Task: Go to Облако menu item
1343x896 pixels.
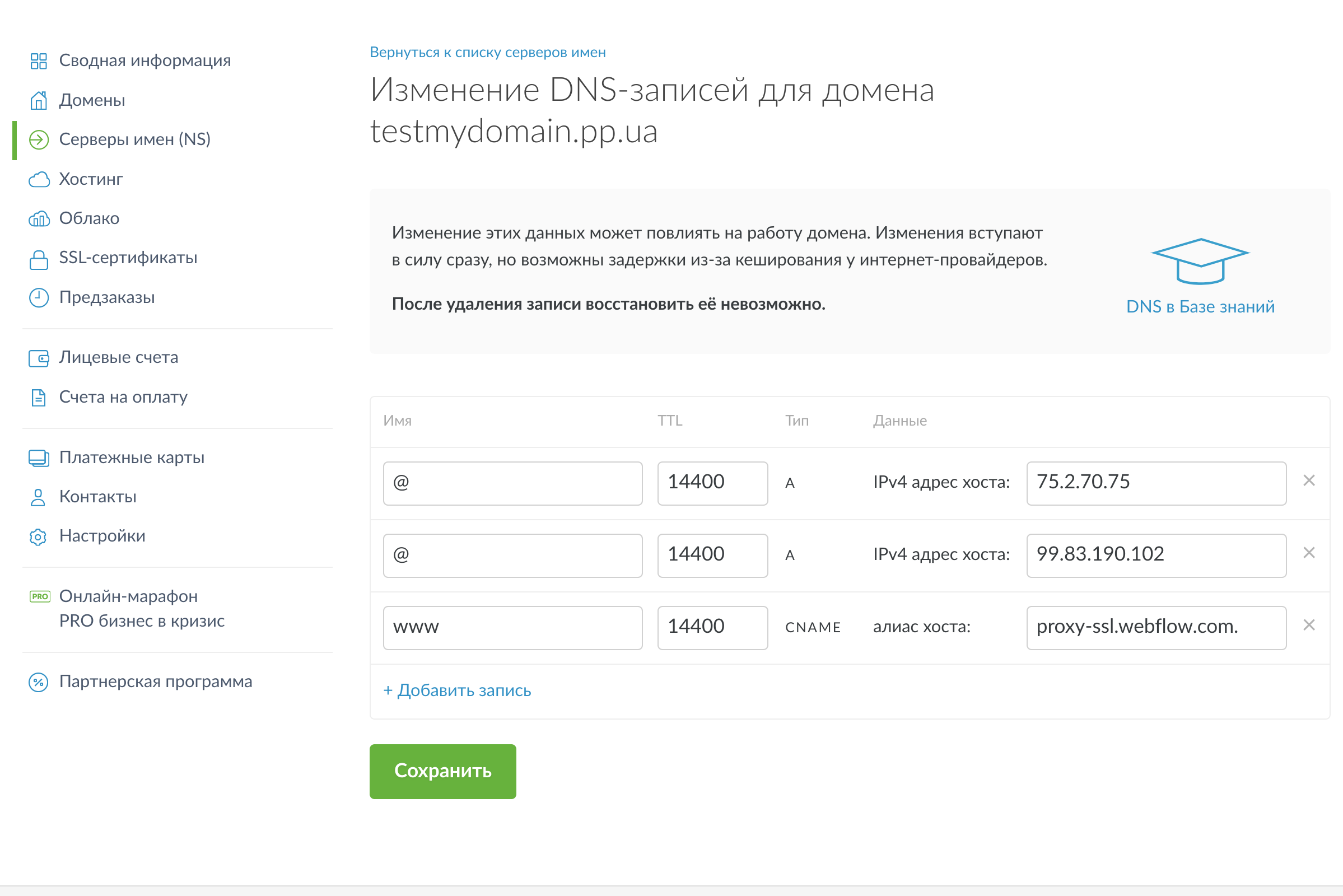Action: [x=89, y=218]
